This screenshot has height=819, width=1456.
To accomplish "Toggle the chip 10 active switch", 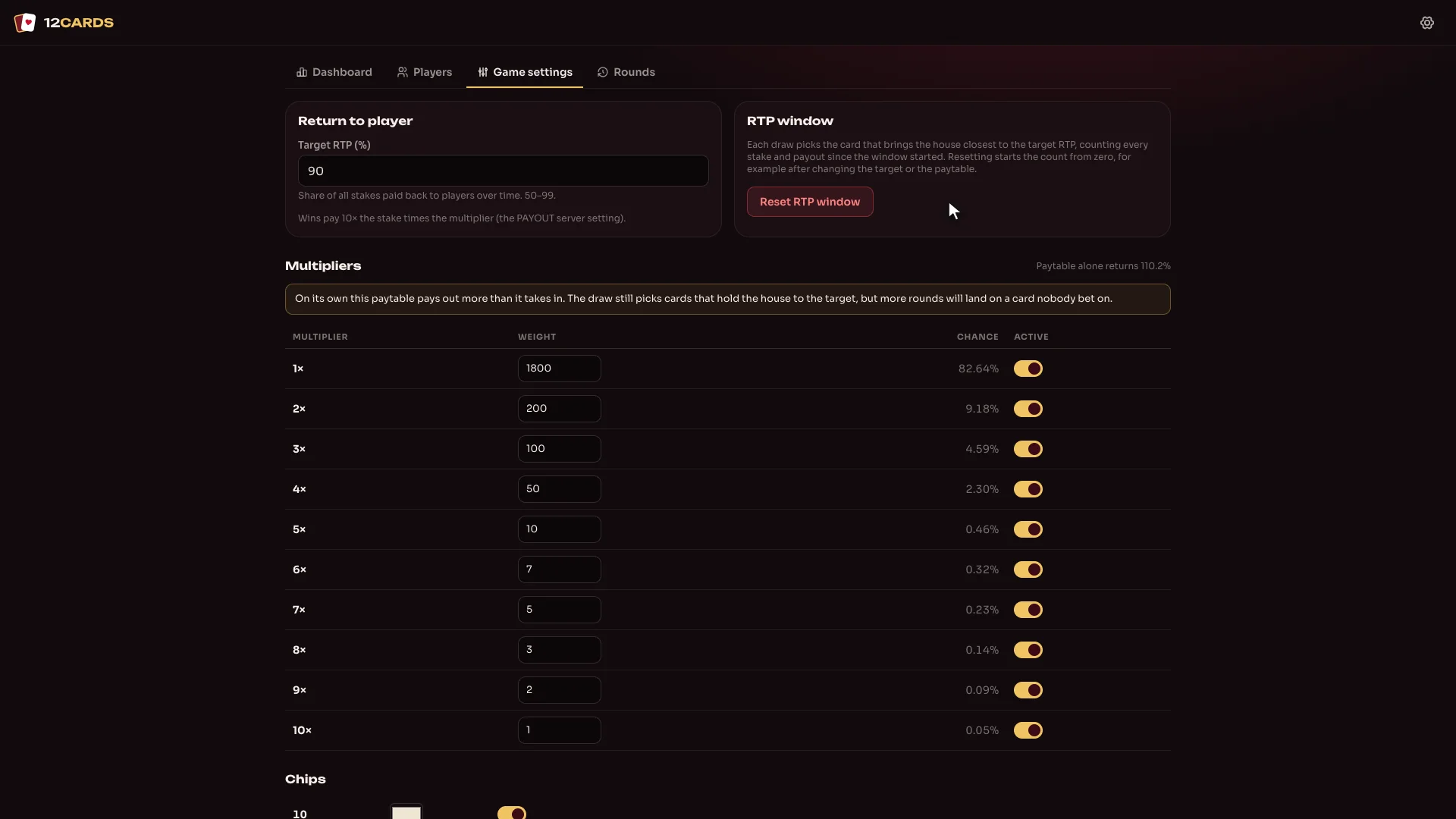I will point(512,813).
